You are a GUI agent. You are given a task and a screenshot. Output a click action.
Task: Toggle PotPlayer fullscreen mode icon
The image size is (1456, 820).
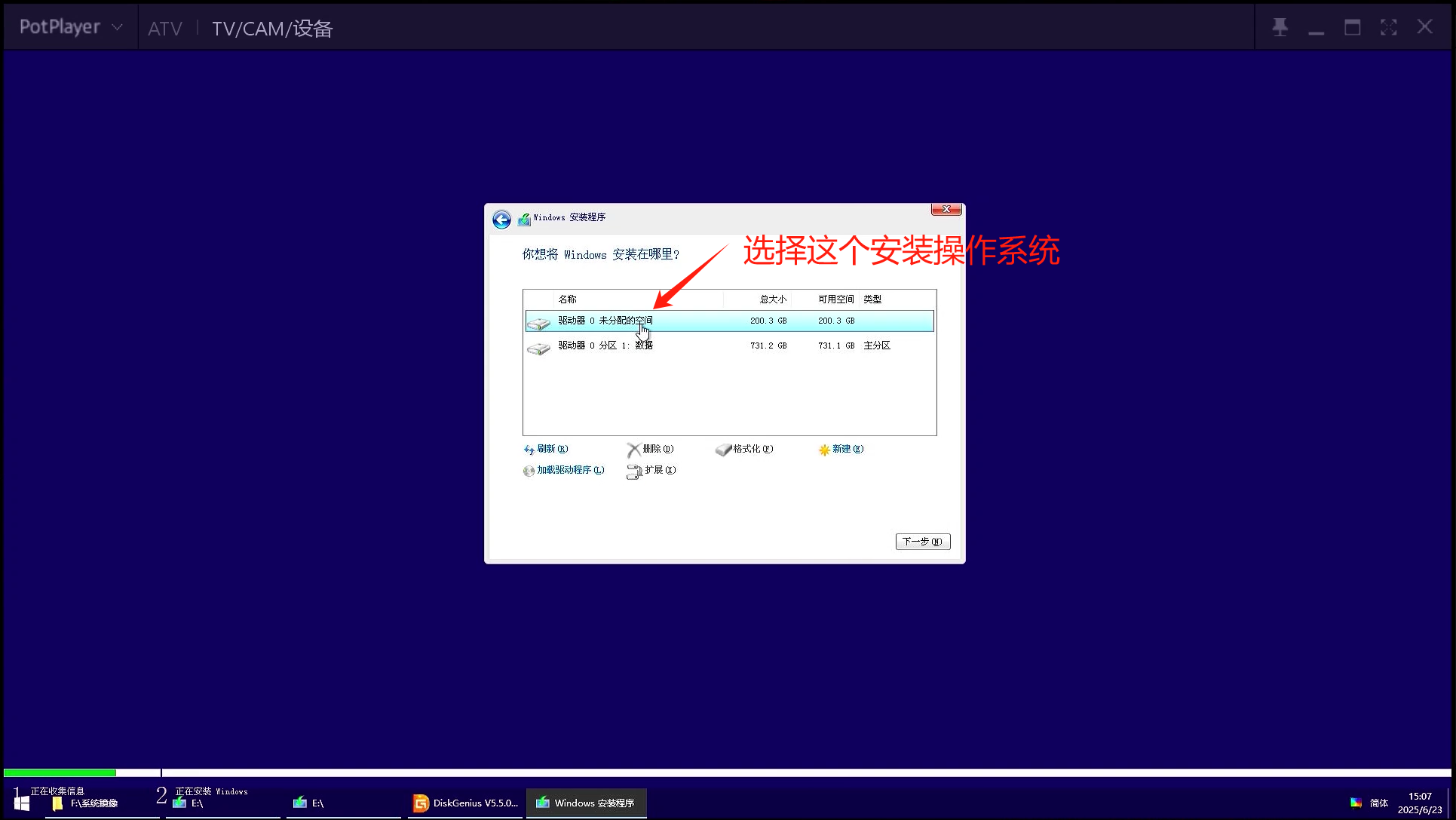[x=1388, y=27]
